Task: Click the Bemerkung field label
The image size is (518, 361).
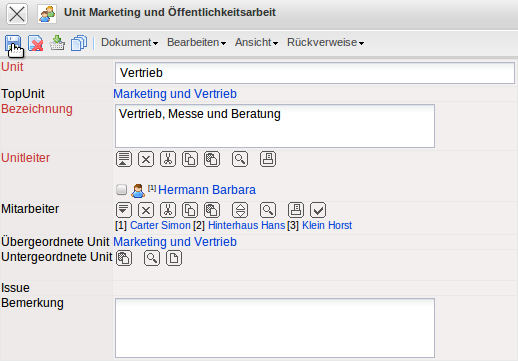Action: [32, 303]
